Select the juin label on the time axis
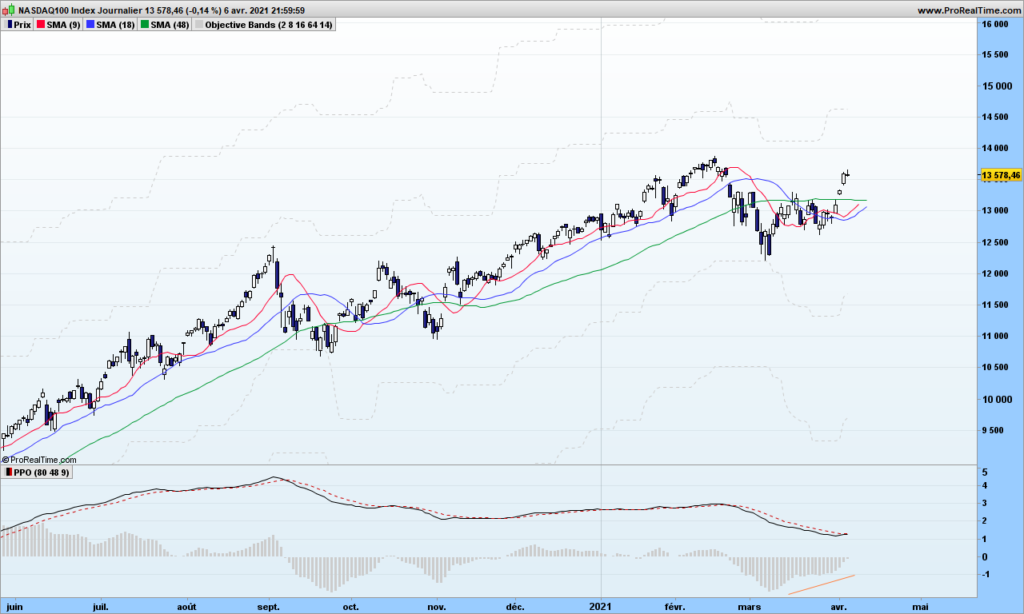The image size is (1024, 614). (14, 607)
